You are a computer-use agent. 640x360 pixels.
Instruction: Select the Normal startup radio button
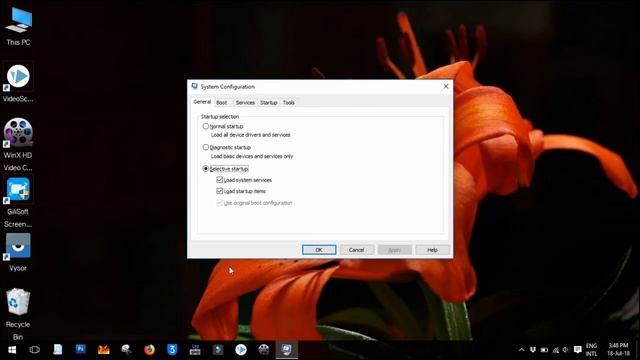(x=206, y=126)
